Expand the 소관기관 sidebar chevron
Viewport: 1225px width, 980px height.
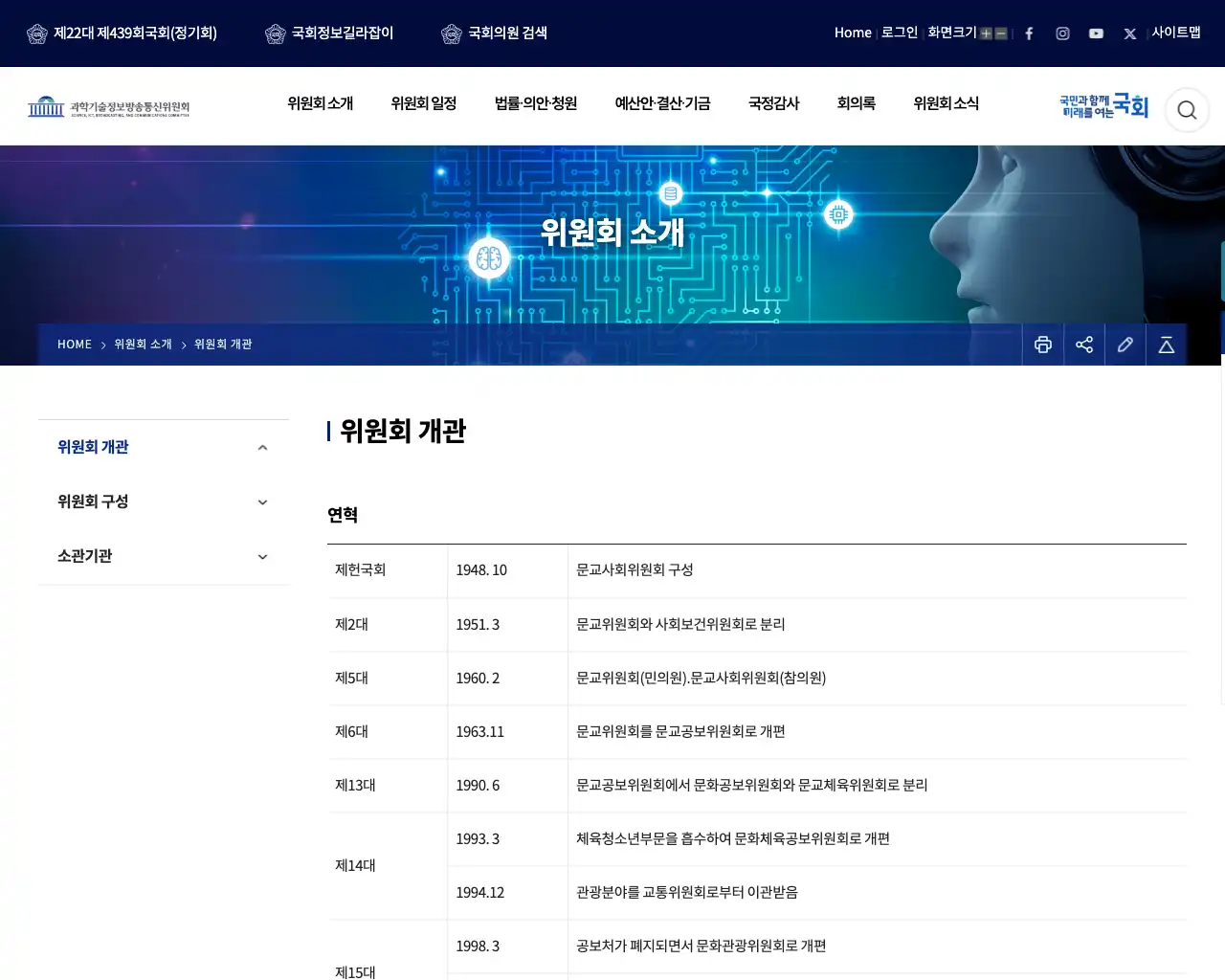(262, 557)
